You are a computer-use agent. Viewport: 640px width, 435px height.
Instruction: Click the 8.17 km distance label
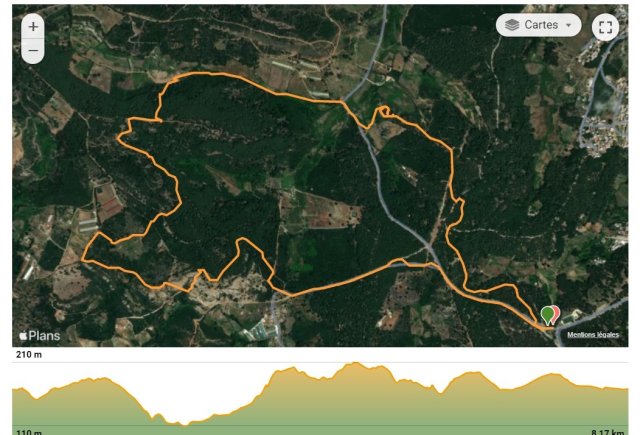pos(607,432)
